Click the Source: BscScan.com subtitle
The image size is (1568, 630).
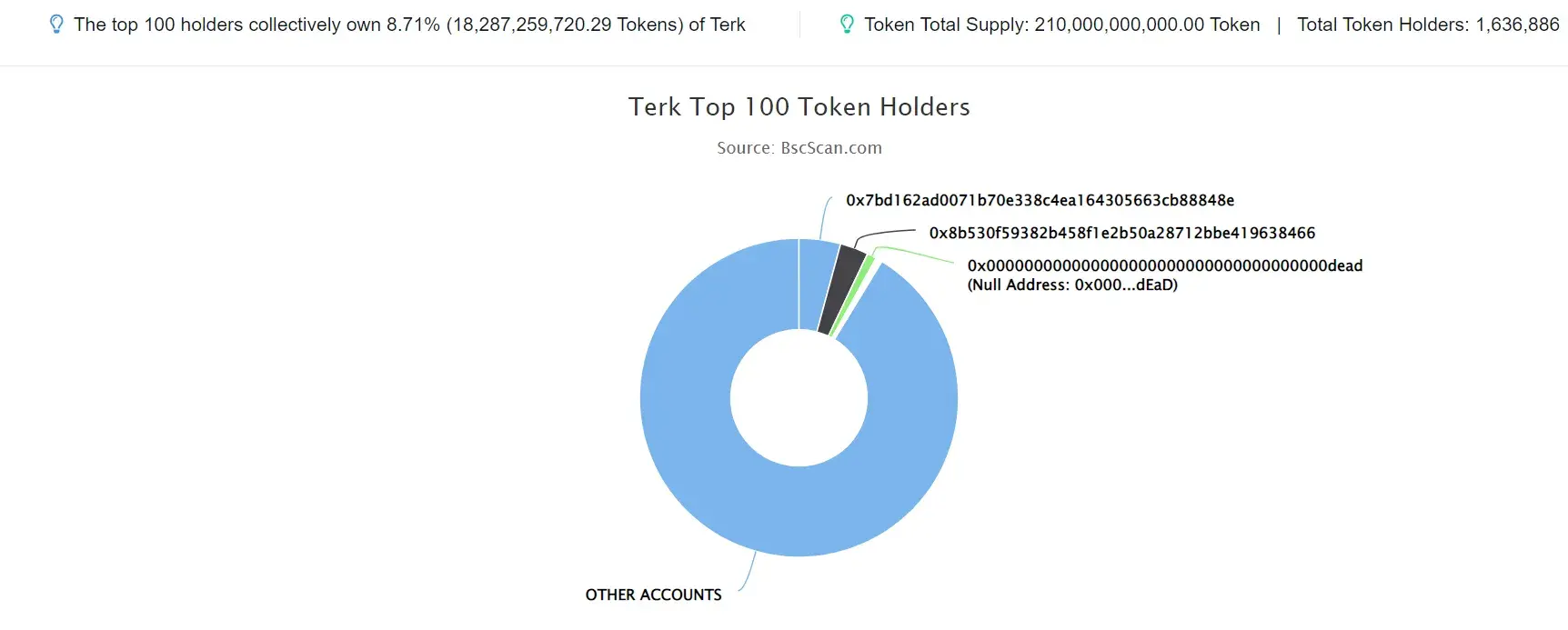tap(799, 147)
